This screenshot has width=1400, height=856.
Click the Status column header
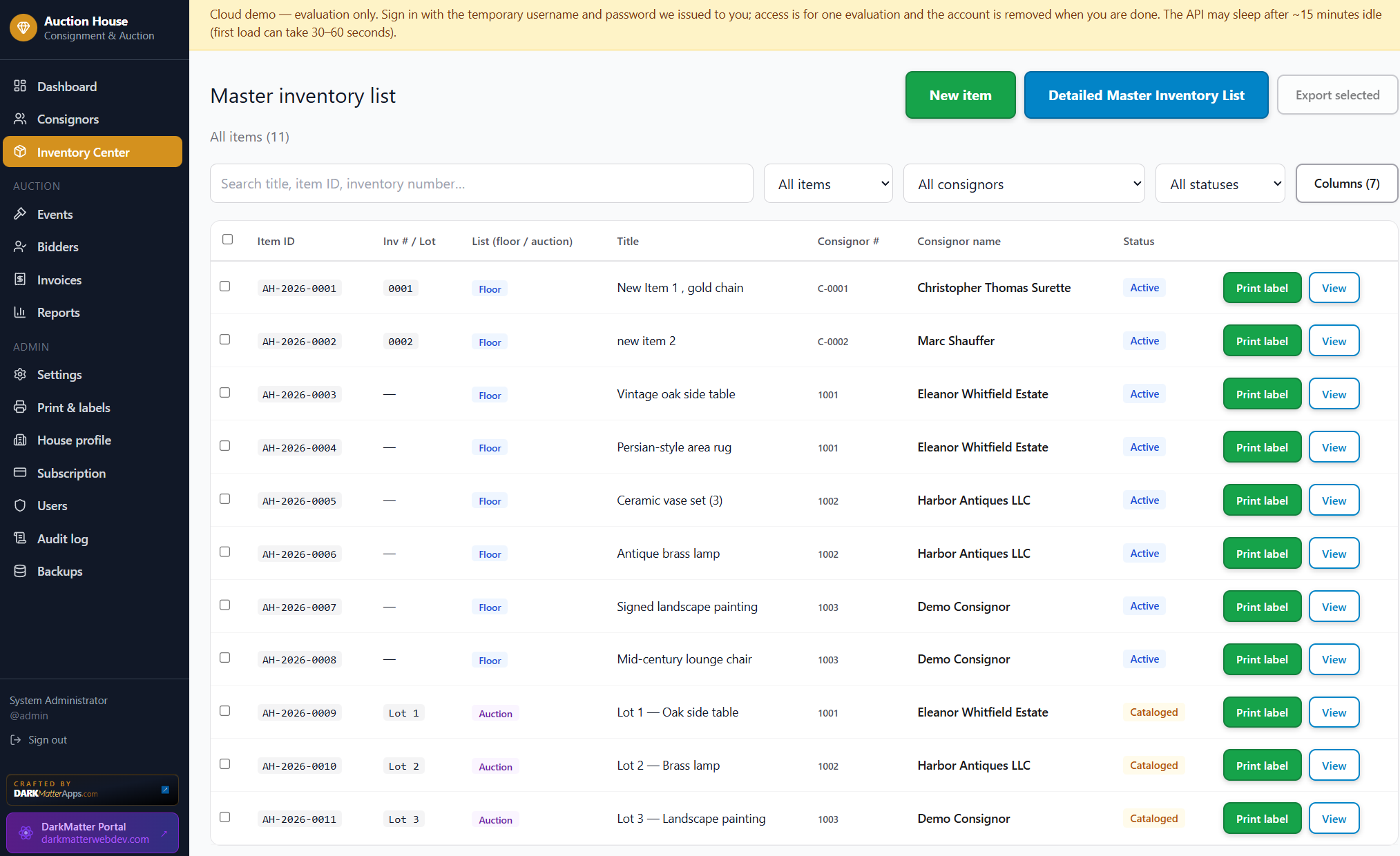pos(1138,241)
